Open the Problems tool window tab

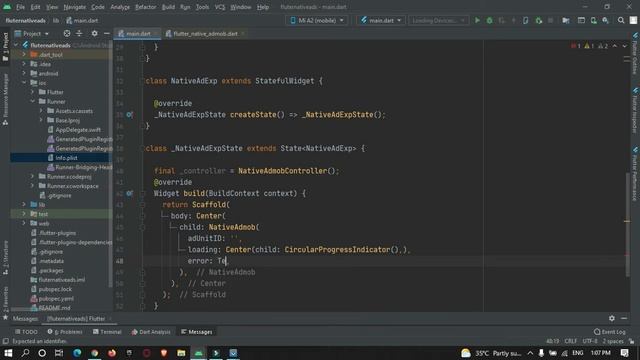coord(65,332)
